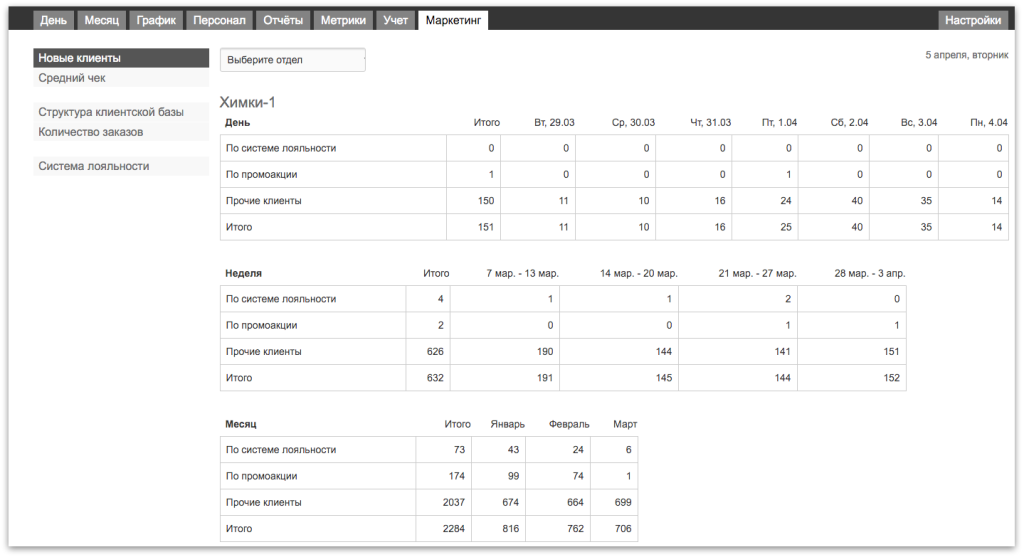Click the 174 value in Месяц table

click(x=456, y=476)
